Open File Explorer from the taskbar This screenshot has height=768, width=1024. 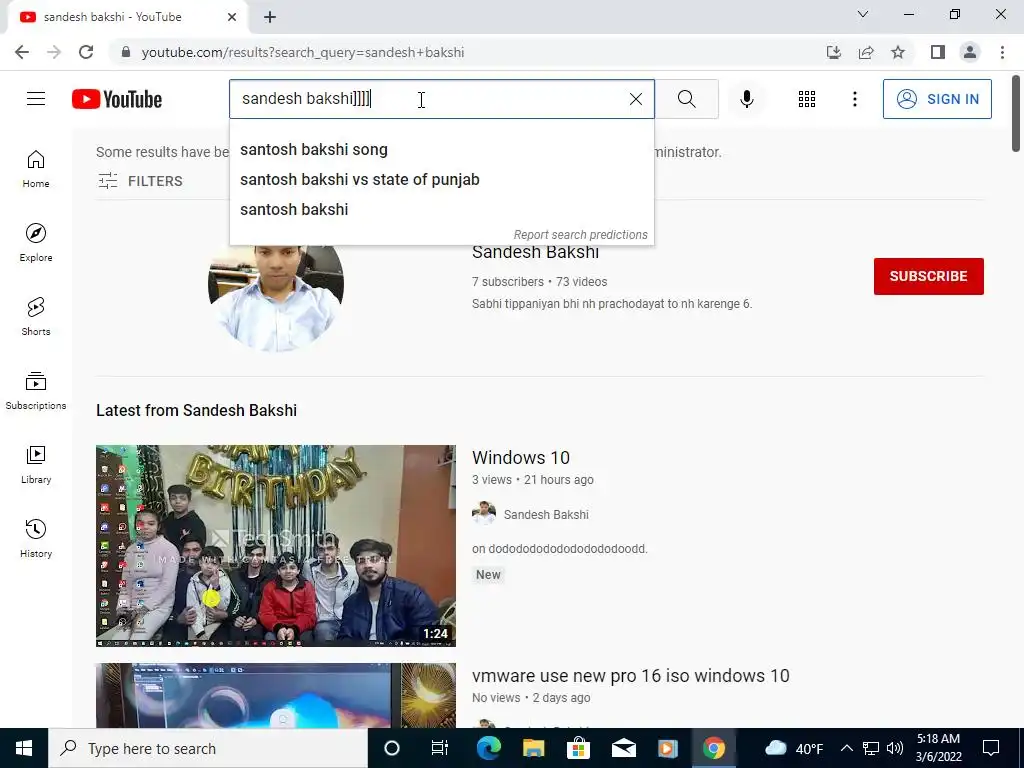534,748
